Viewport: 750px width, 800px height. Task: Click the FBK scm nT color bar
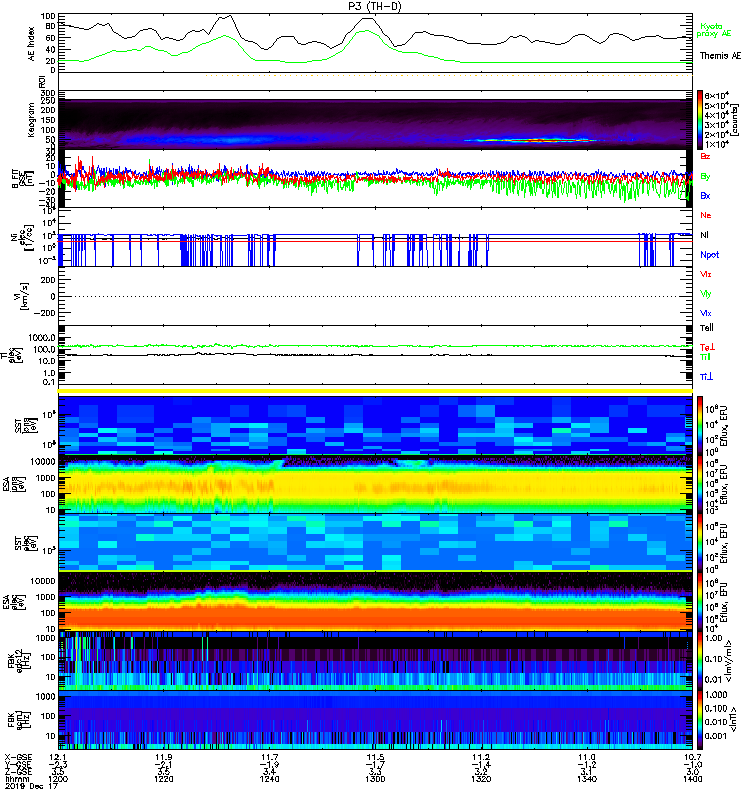click(x=700, y=719)
